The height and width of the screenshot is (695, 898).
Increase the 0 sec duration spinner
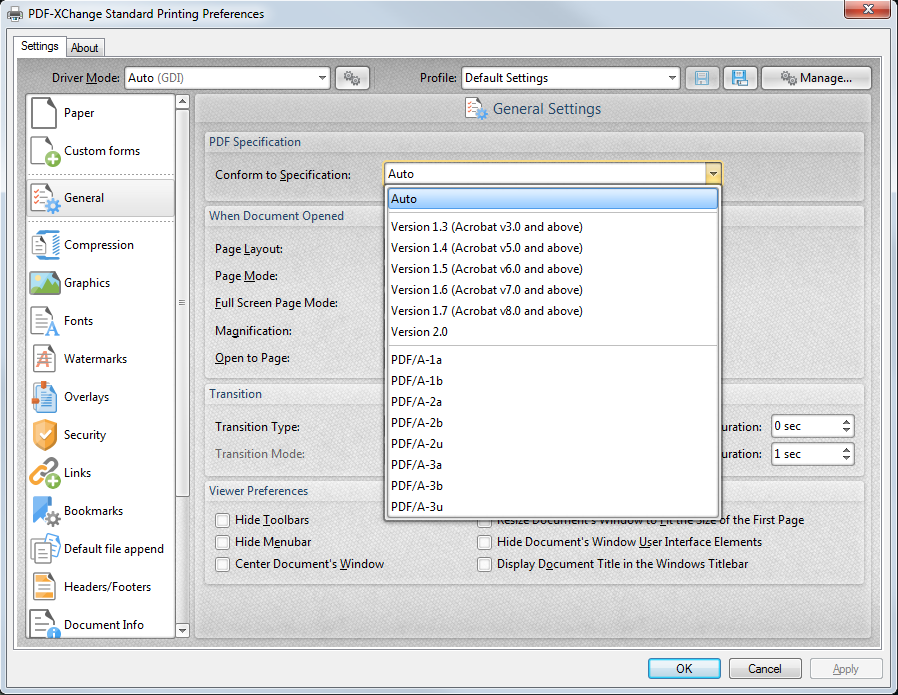[x=846, y=422]
